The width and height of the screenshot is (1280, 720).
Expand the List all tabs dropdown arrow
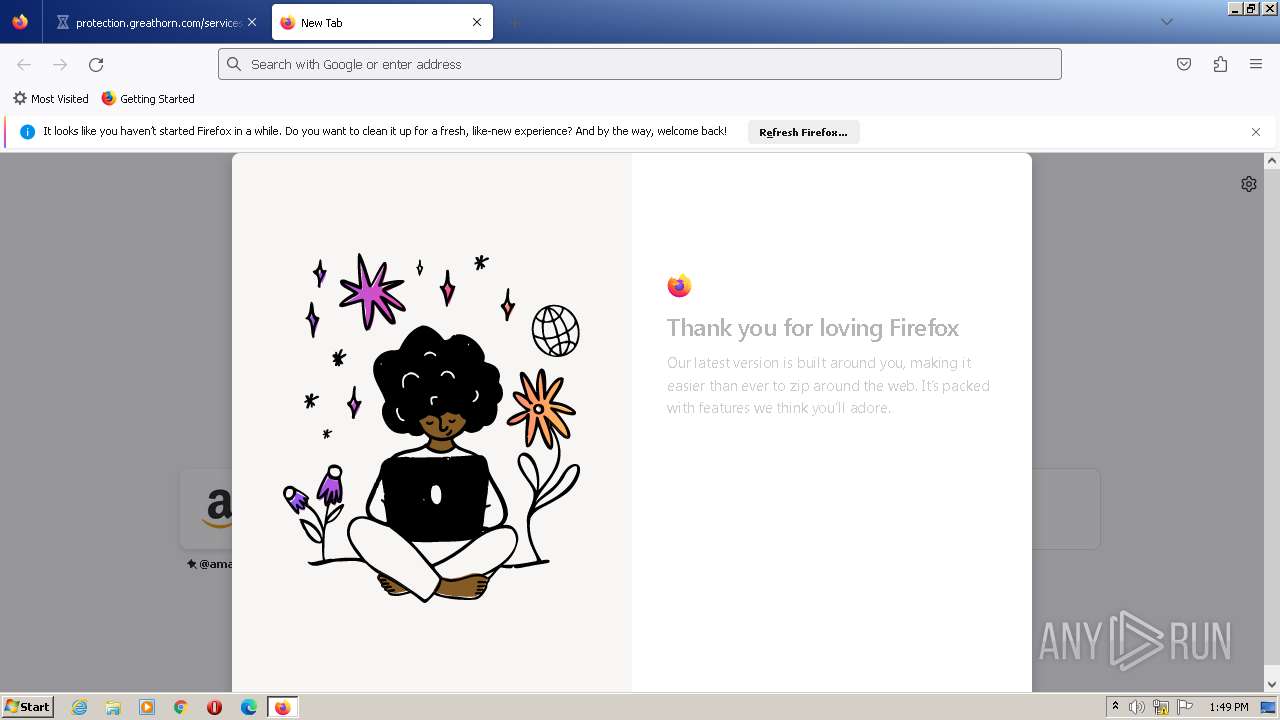pos(1166,22)
